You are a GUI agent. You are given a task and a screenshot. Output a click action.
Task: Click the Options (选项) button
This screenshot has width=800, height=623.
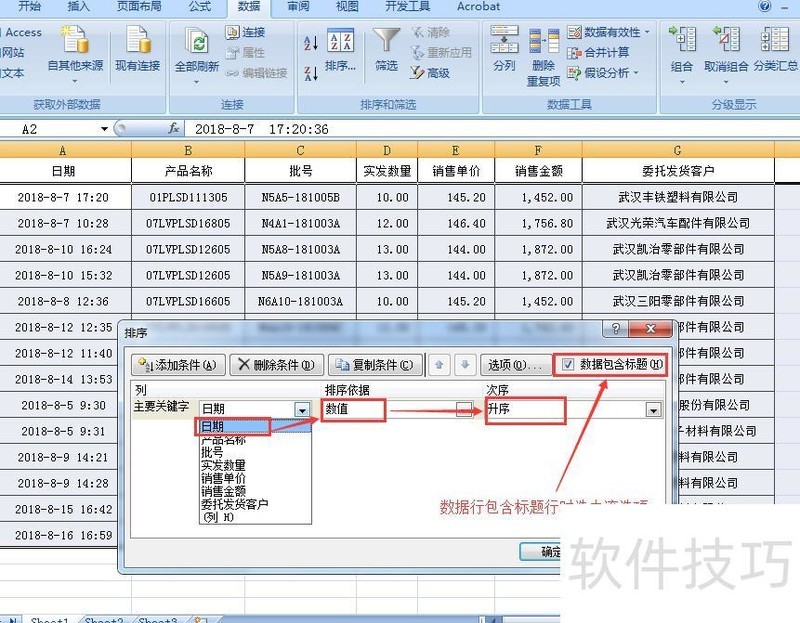514,365
